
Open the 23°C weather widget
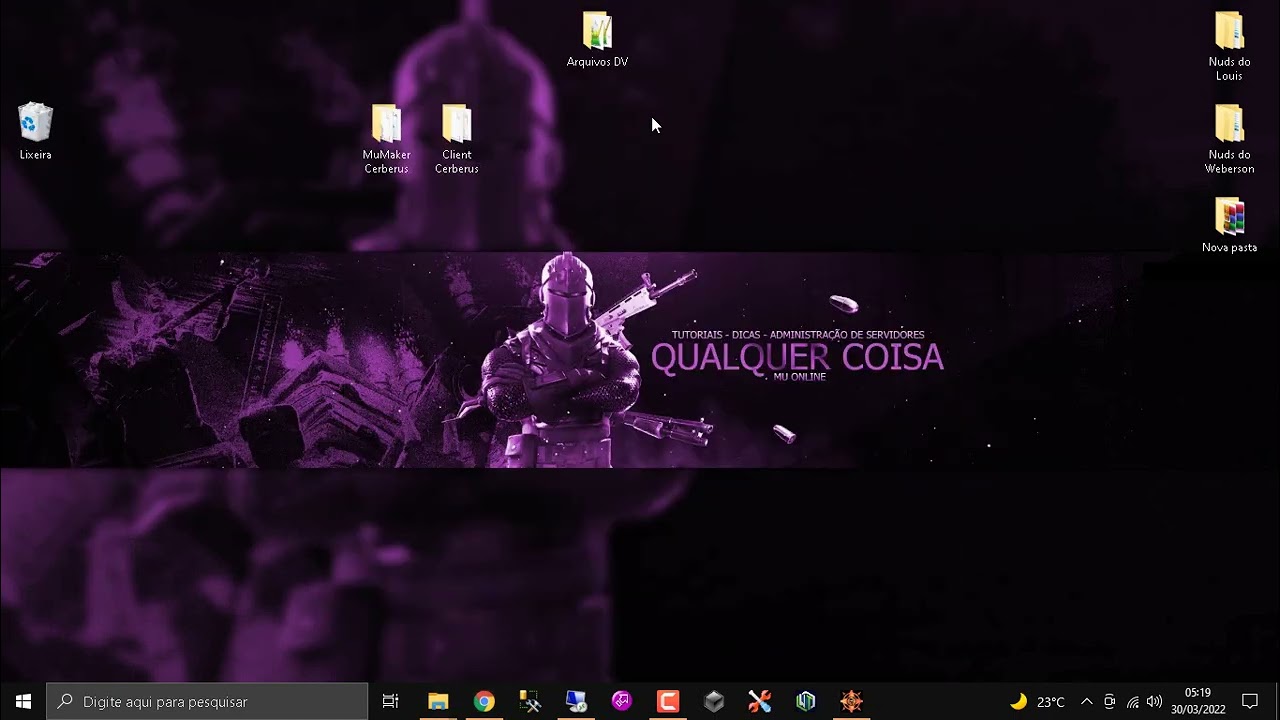point(1037,702)
